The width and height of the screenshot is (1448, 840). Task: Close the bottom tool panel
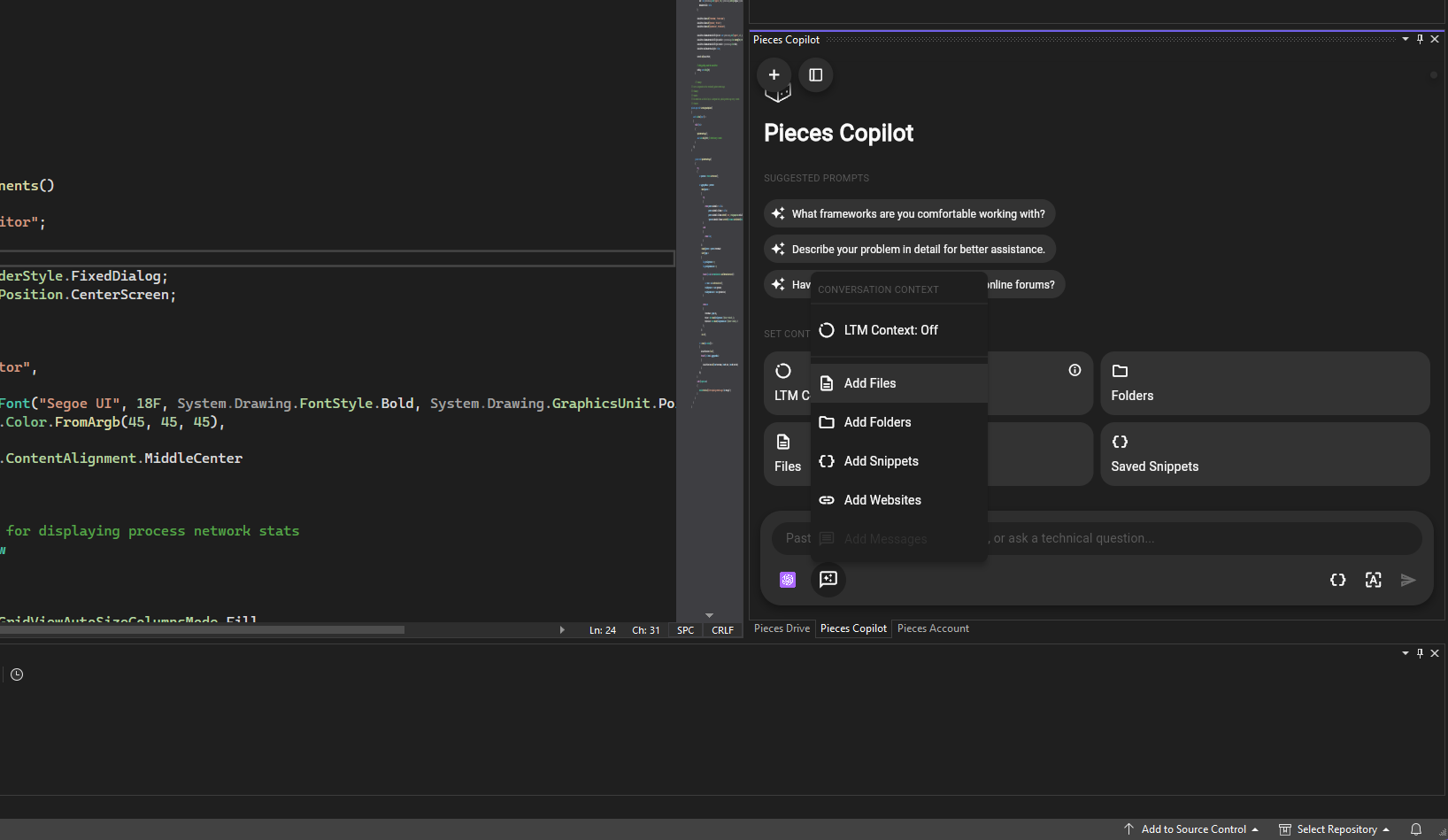click(1435, 653)
